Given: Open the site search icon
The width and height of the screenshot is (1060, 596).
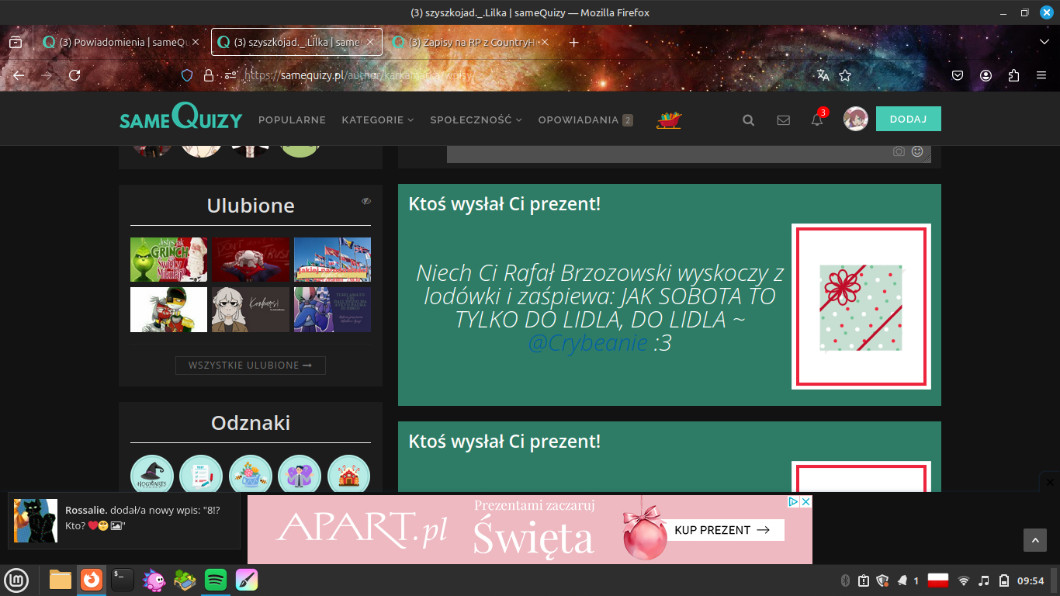Looking at the screenshot, I should pos(748,120).
